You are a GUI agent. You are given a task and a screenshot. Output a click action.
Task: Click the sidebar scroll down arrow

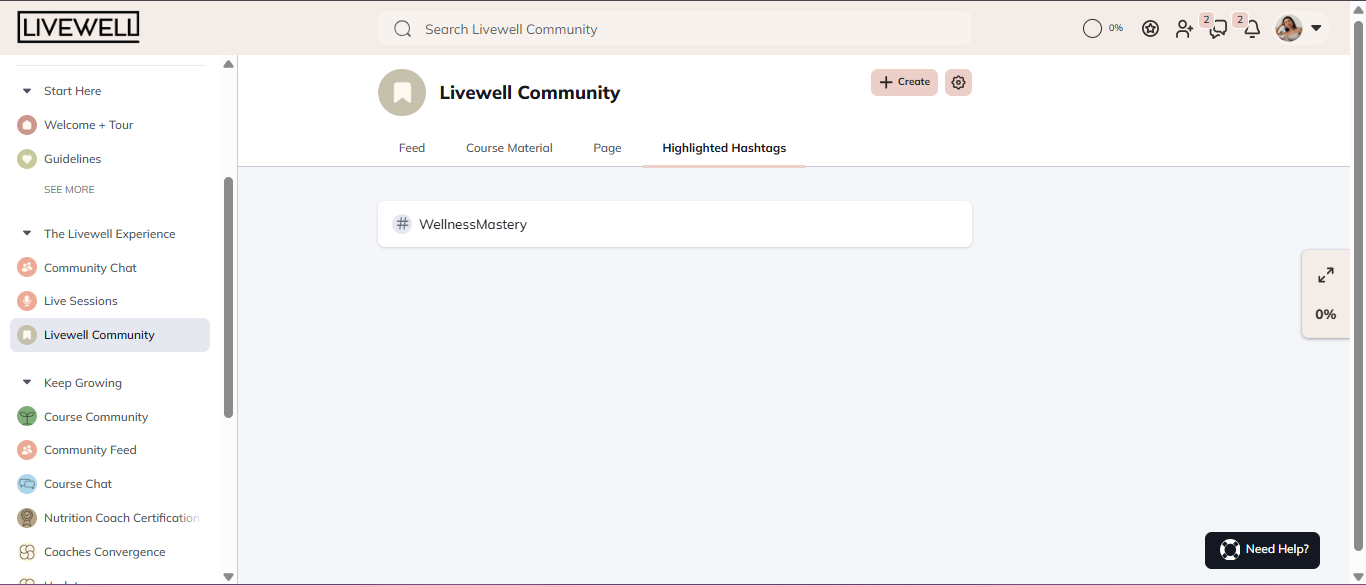coord(228,577)
